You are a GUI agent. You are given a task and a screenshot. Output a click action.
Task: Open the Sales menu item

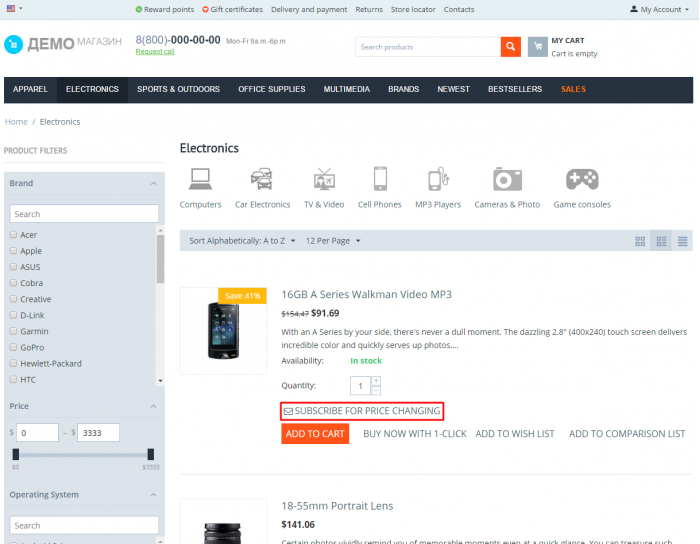pos(573,89)
